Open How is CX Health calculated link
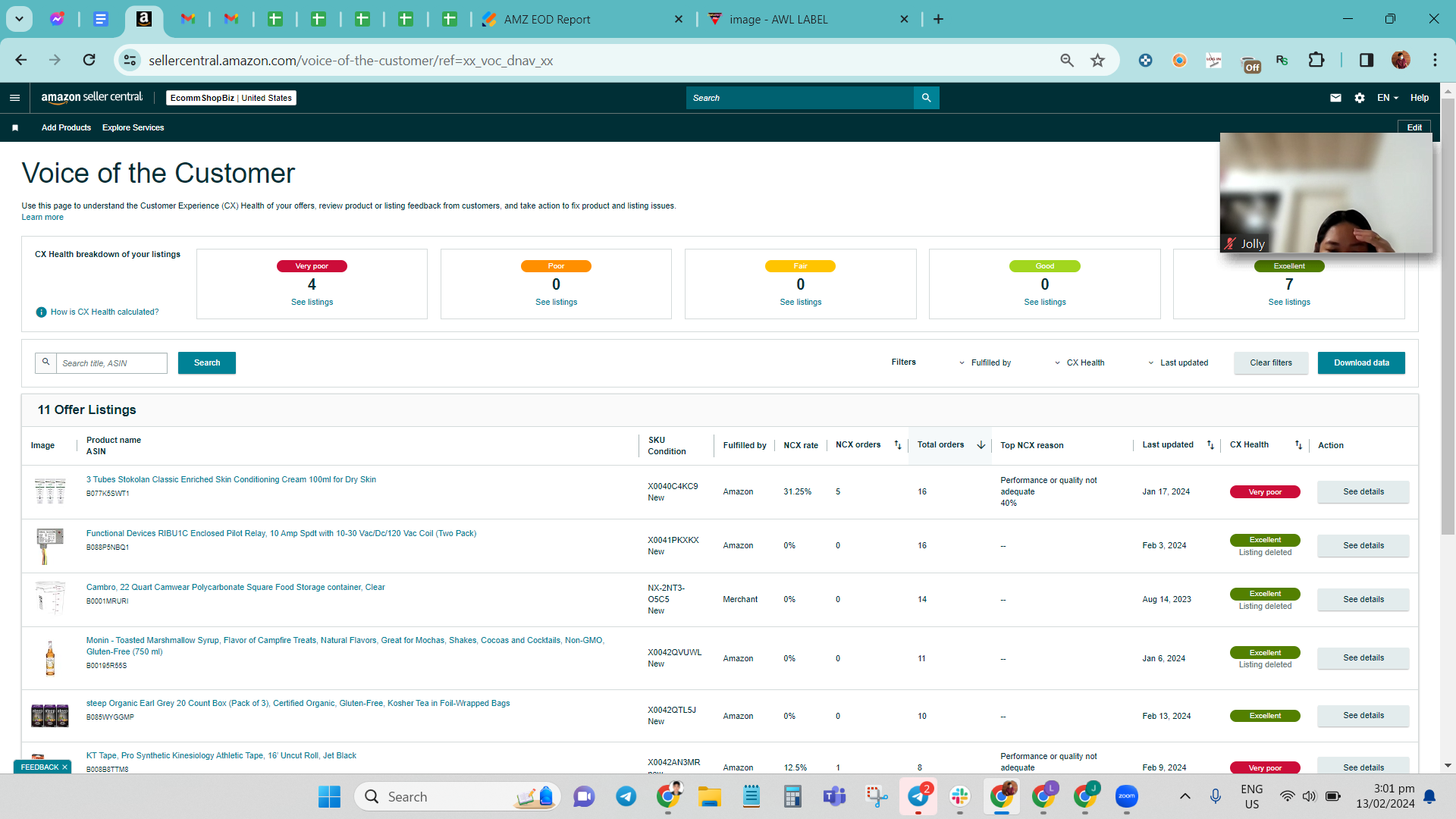The image size is (1456, 819). click(x=105, y=312)
